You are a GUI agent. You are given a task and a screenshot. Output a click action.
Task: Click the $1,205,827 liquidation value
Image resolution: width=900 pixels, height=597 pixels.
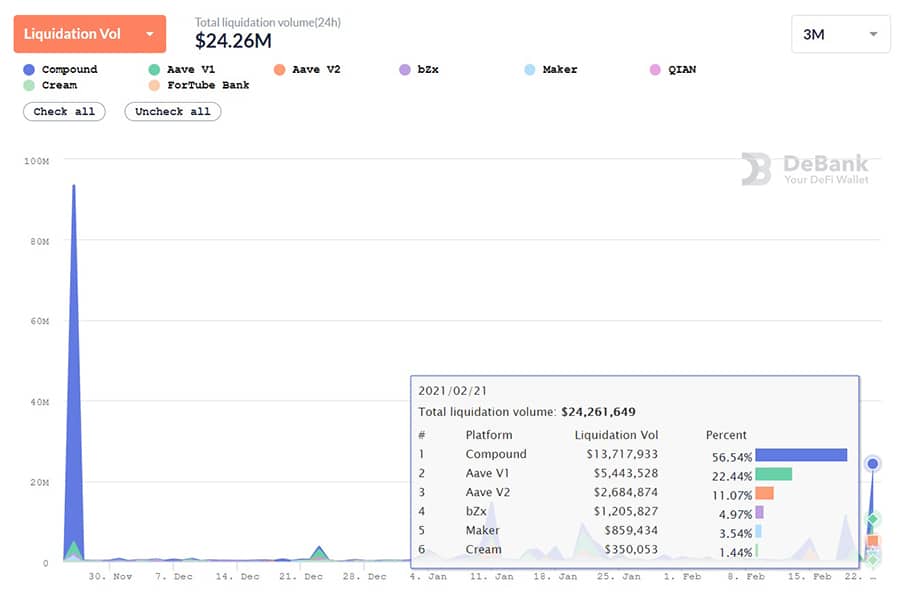pyautogui.click(x=626, y=511)
